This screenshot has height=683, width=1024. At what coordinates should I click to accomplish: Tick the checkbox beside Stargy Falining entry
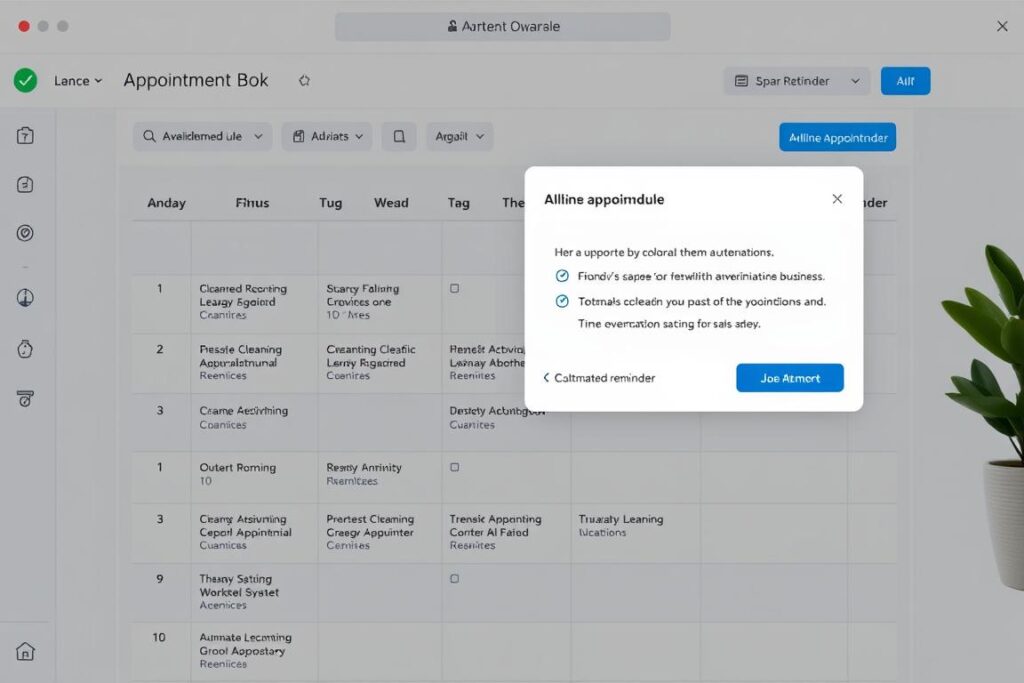click(x=454, y=288)
